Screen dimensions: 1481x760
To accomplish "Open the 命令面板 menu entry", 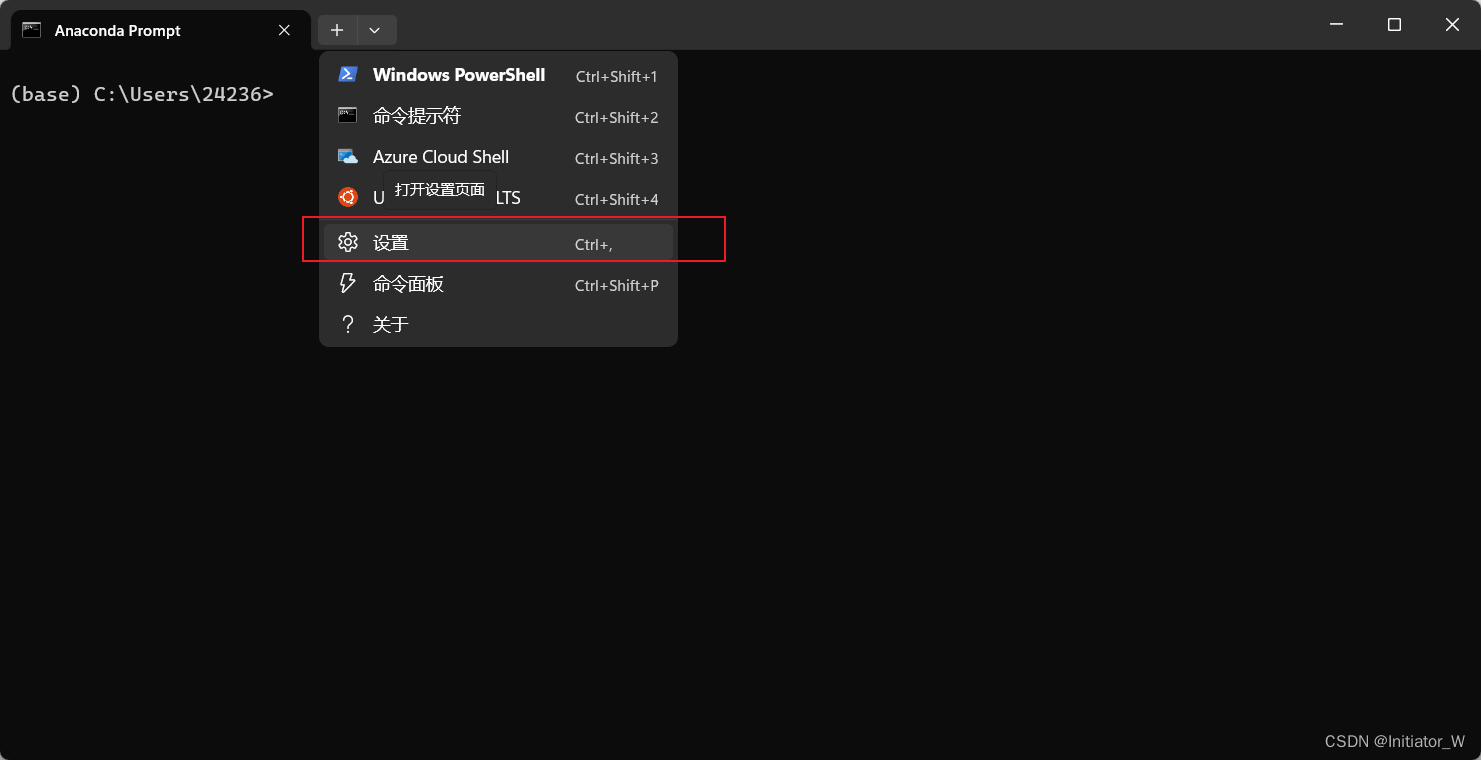I will [x=498, y=284].
